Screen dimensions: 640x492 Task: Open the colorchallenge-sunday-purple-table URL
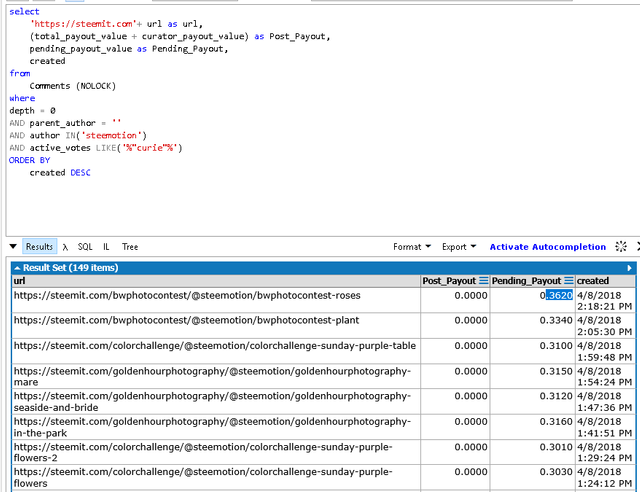215,346
